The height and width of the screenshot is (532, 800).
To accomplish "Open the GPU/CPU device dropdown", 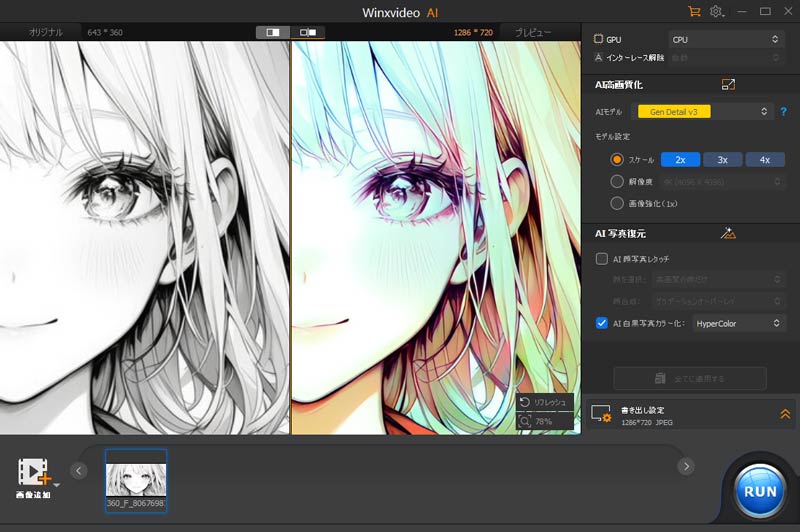I will pos(726,39).
